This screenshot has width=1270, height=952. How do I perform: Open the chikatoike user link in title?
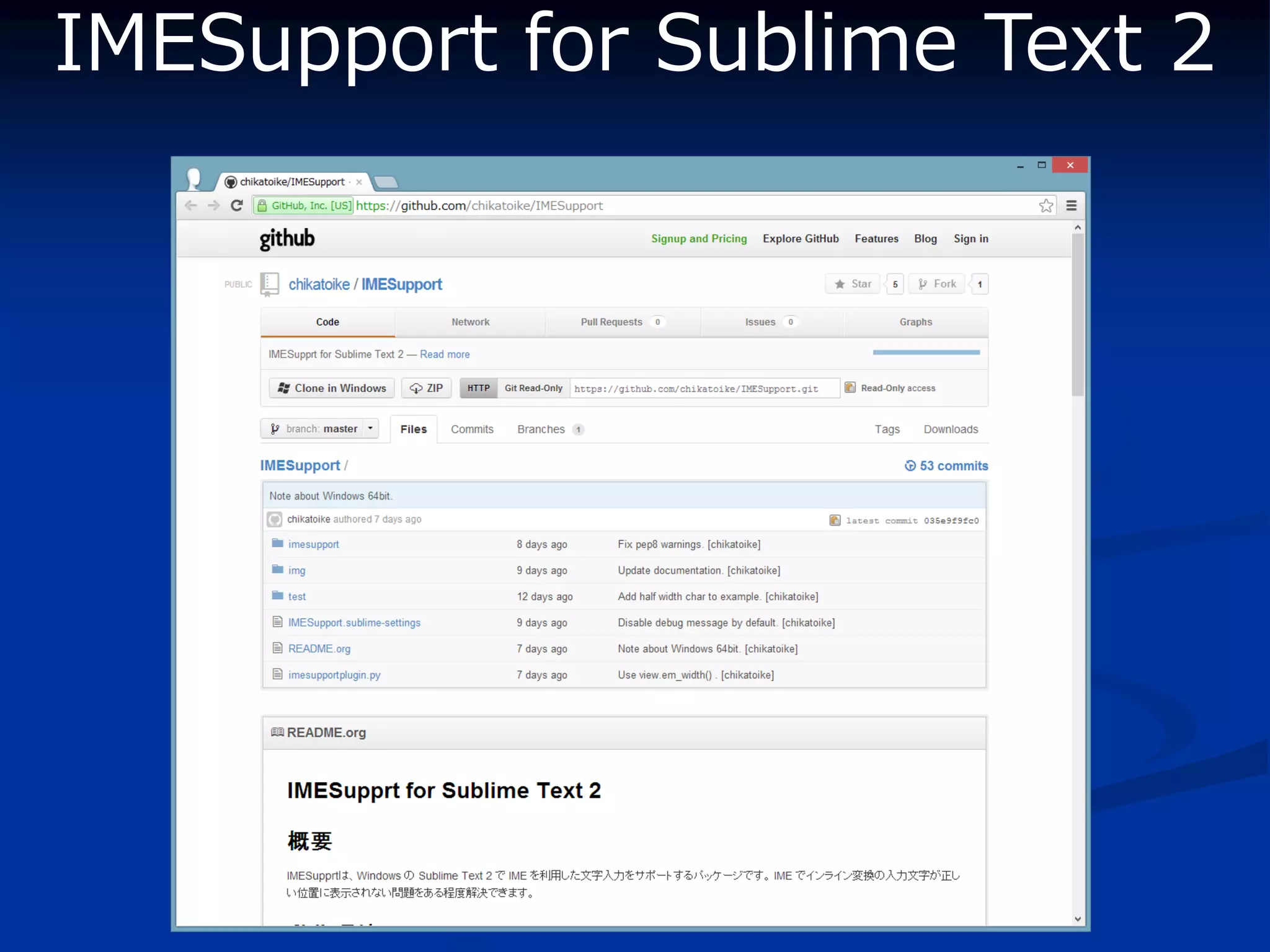point(319,284)
